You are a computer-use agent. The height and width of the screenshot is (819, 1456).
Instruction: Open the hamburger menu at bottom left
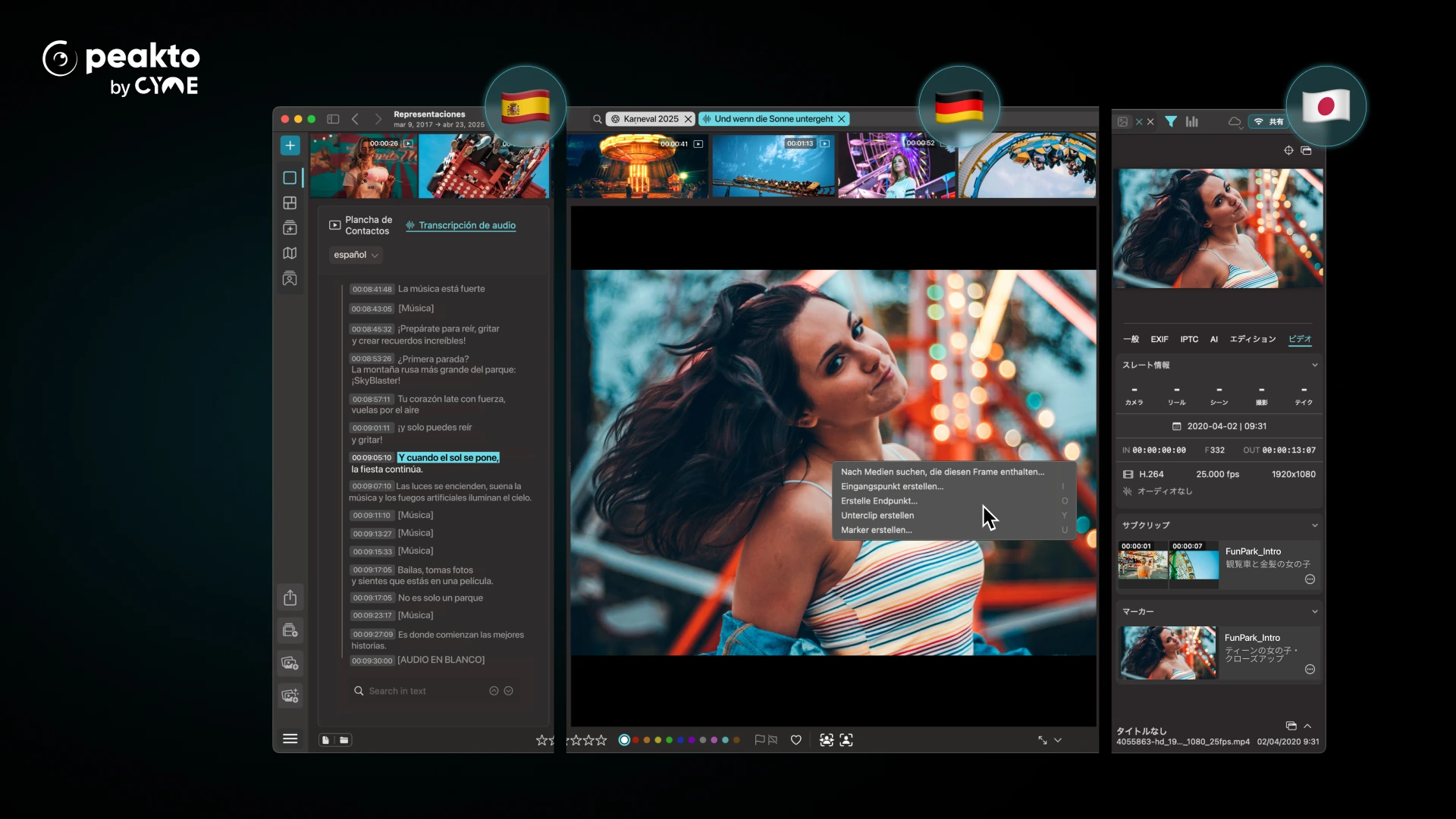(x=290, y=739)
